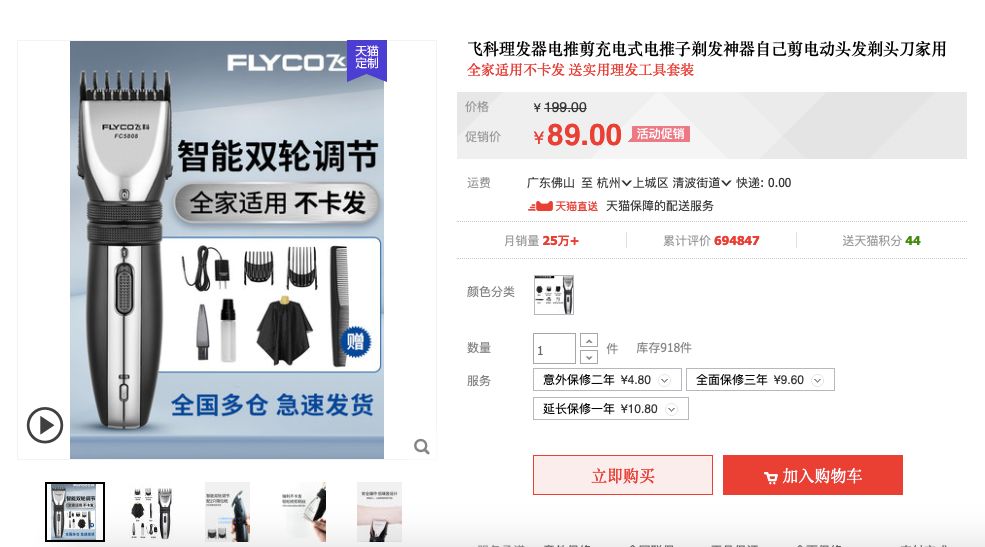Select 全面保修三年 ¥9.60 service option

pos(760,380)
